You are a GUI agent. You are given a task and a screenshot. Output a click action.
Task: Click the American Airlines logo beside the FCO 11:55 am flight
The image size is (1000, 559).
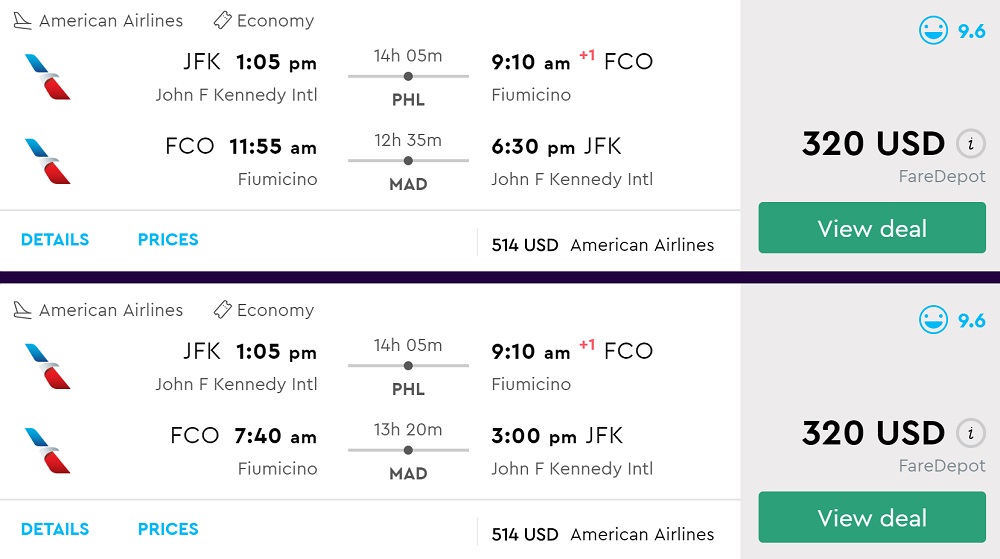point(48,161)
